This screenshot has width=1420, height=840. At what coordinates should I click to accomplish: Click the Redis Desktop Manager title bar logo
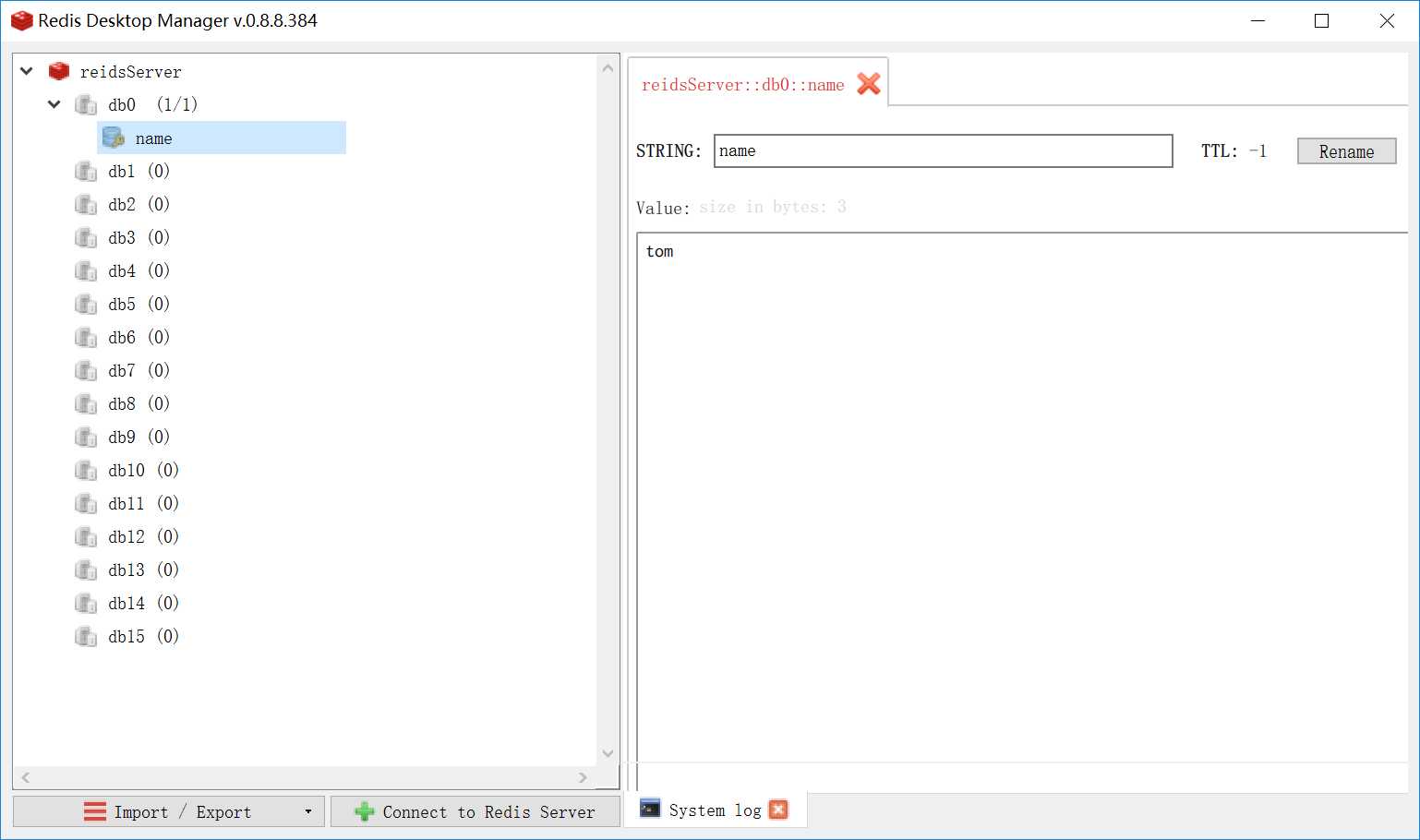tap(21, 20)
